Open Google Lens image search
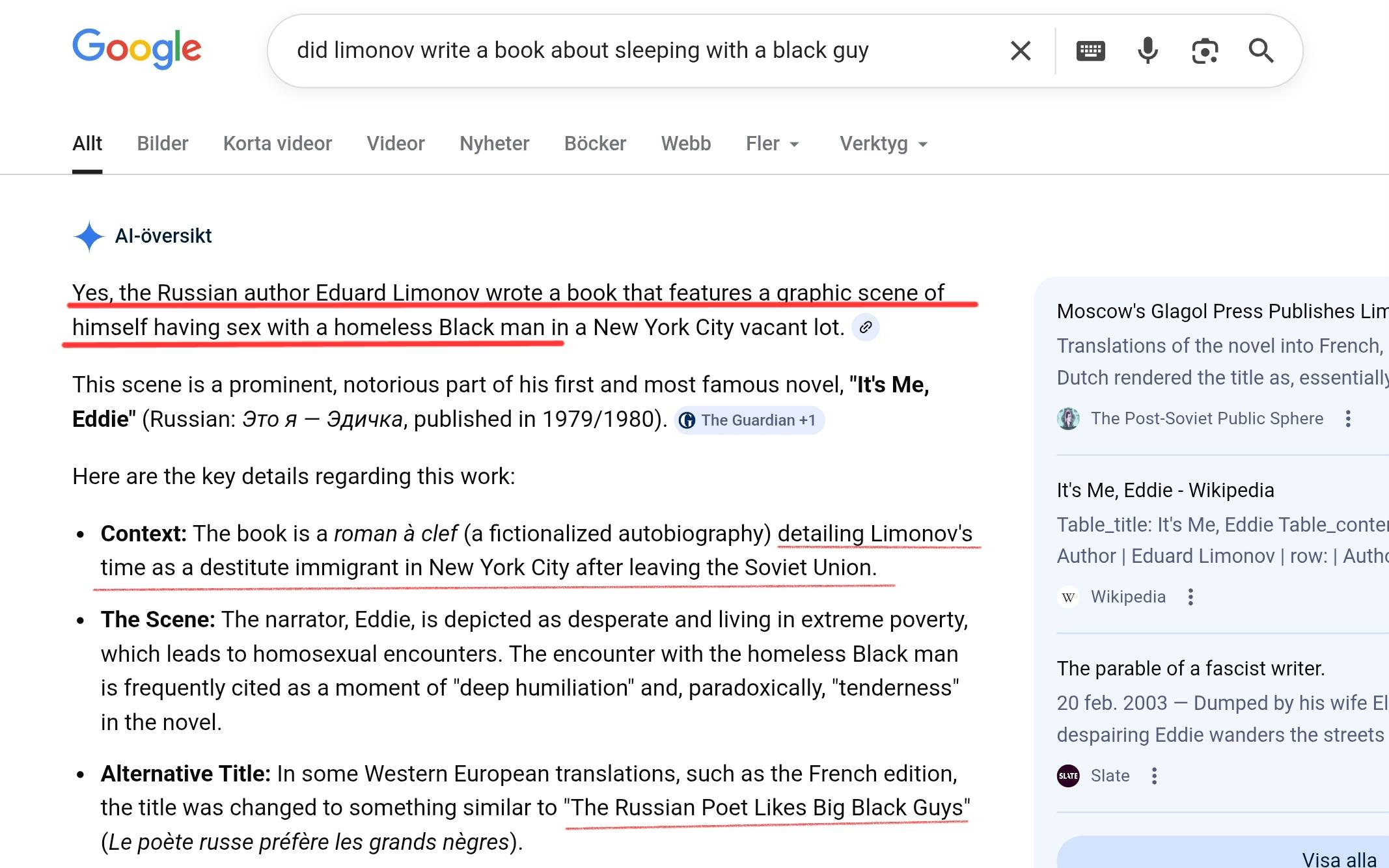 (1205, 51)
